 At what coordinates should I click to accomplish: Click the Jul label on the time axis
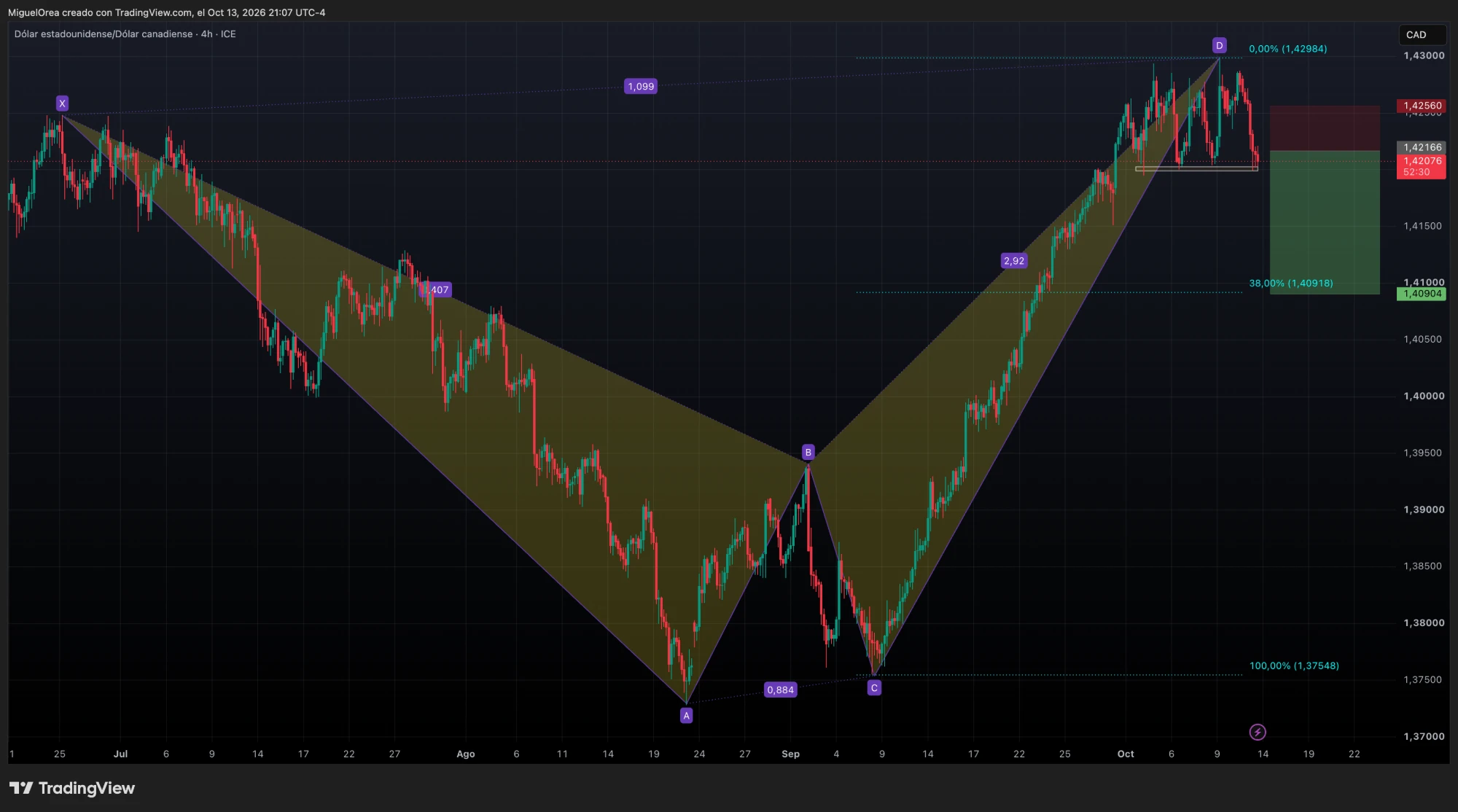120,754
